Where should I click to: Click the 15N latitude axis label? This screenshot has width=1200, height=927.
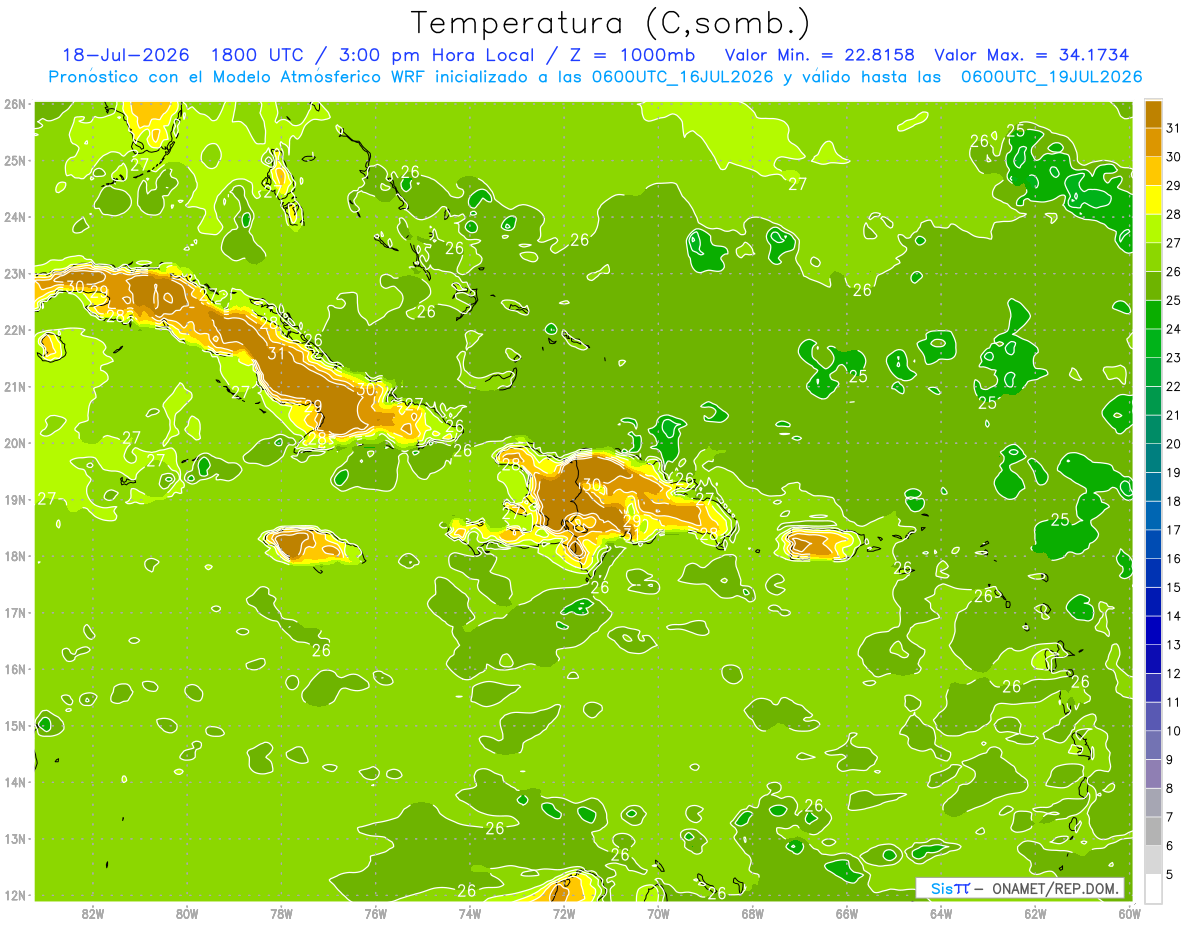15,725
